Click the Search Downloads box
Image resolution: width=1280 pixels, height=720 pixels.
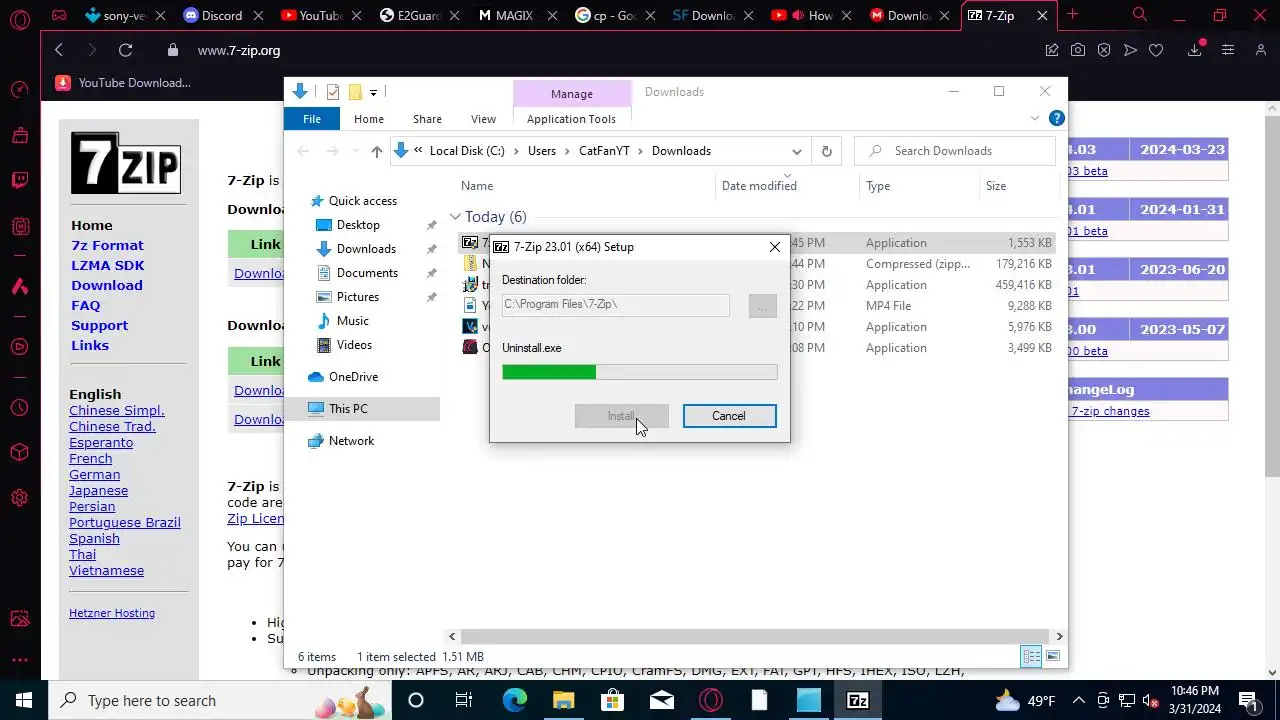coord(955,151)
